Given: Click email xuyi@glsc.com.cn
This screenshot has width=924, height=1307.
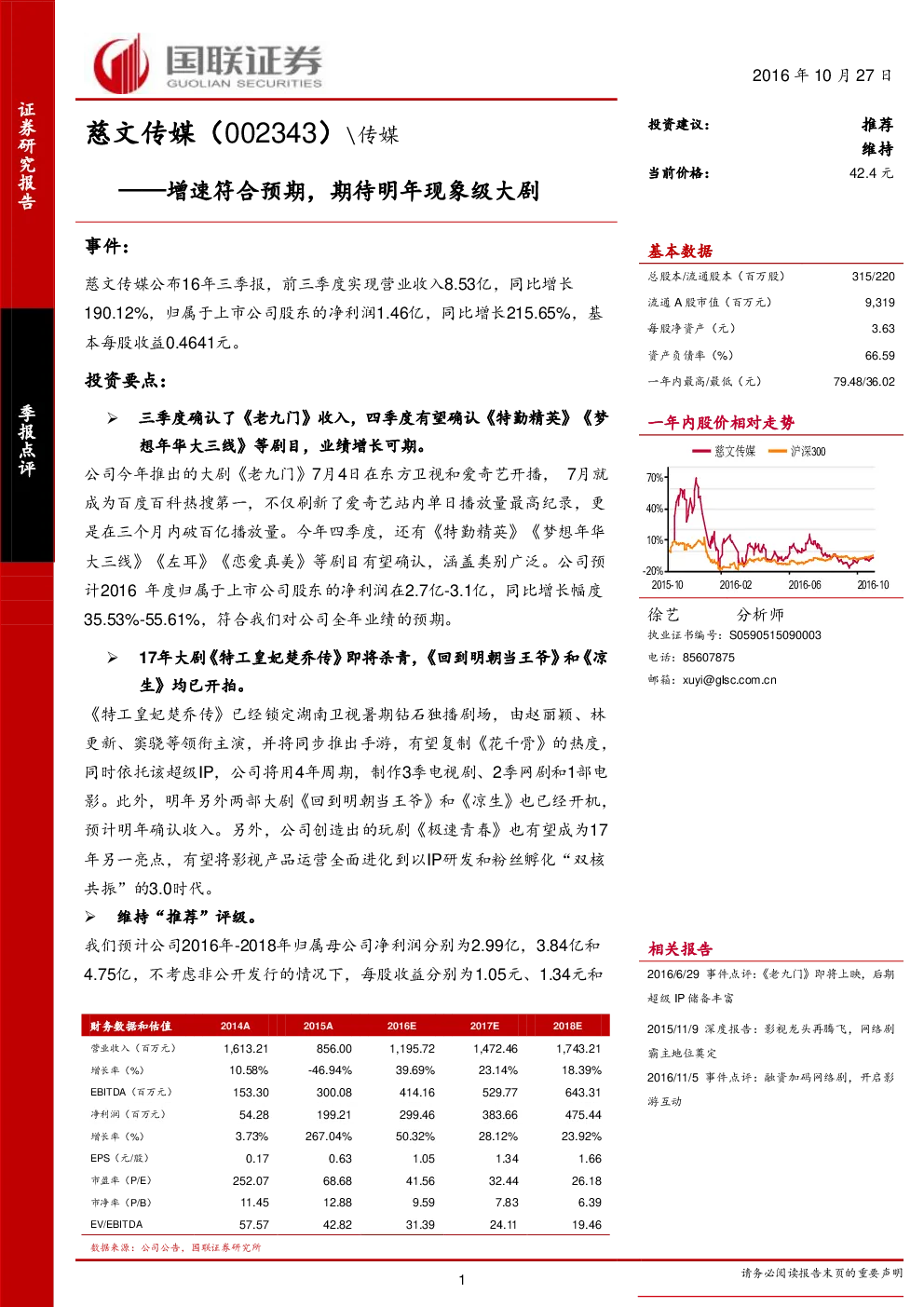Looking at the screenshot, I should (729, 680).
